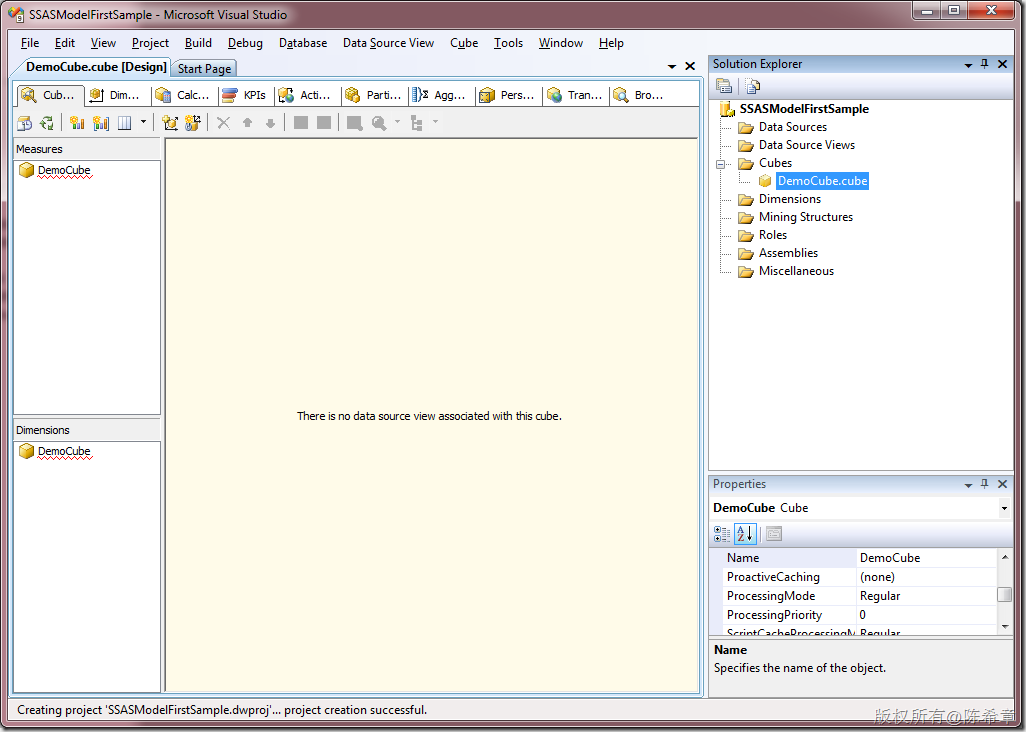Screen dimensions: 1026x732
Task: Click the Add Cube Dimension toolbar icon
Action: click(x=170, y=123)
